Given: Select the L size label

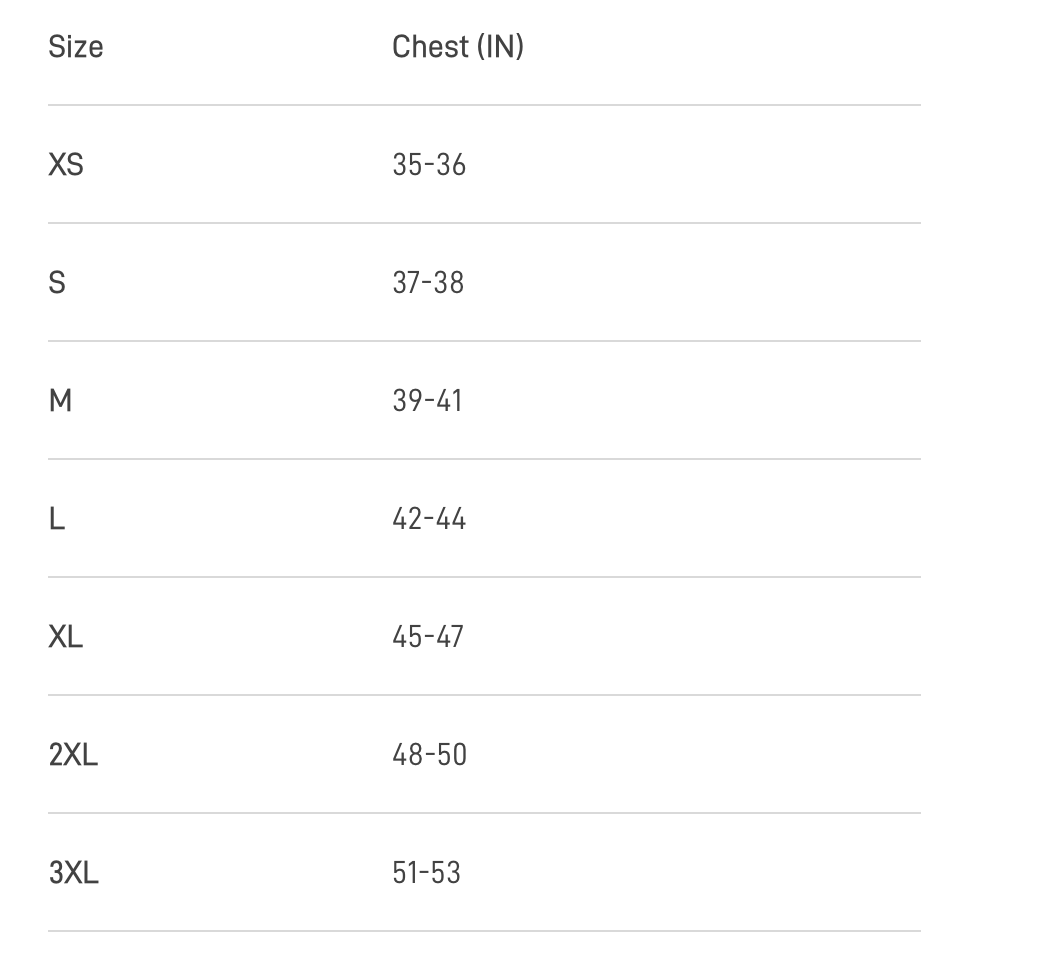Looking at the screenshot, I should point(57,519).
